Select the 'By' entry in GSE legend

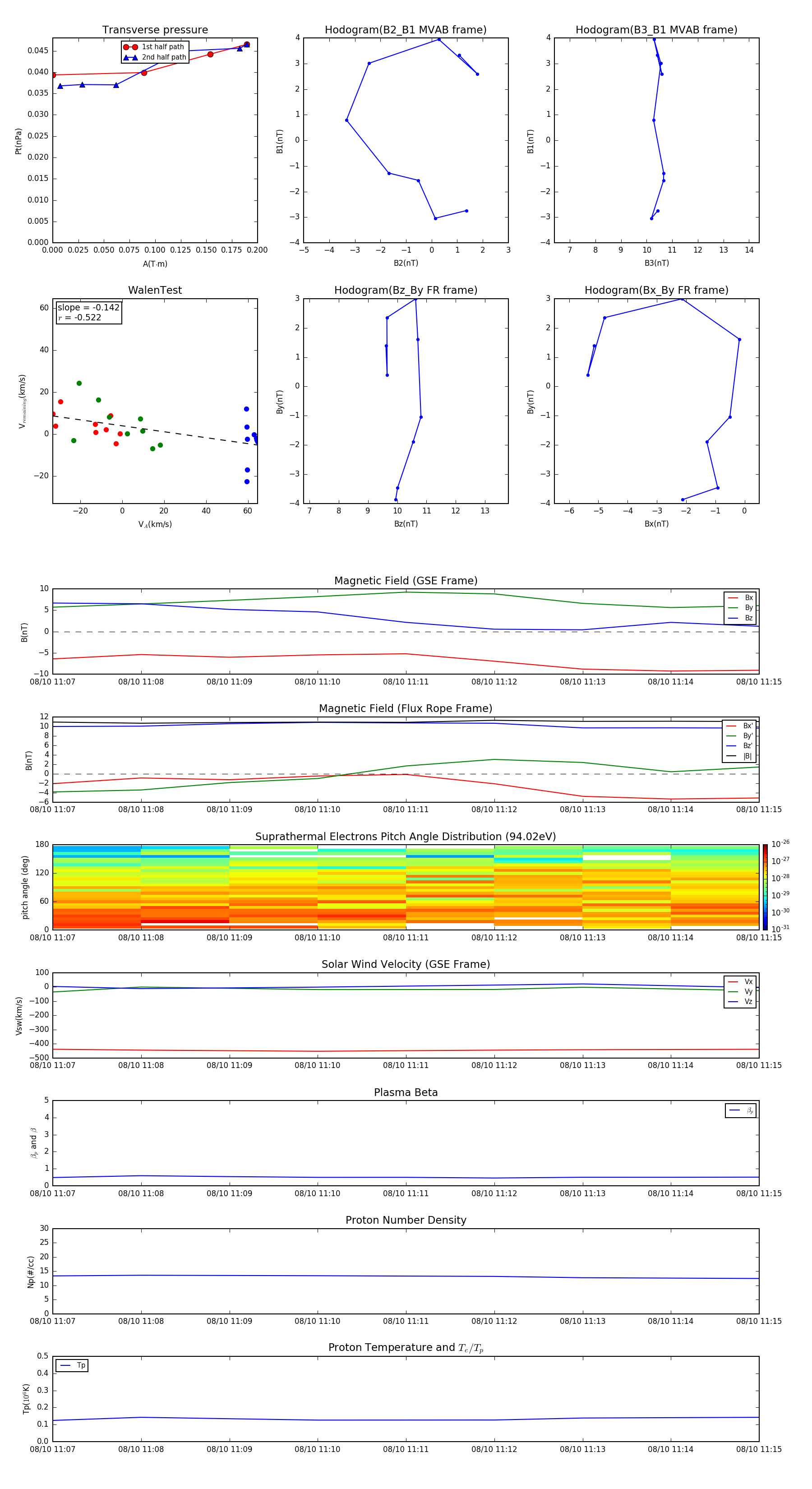740,607
